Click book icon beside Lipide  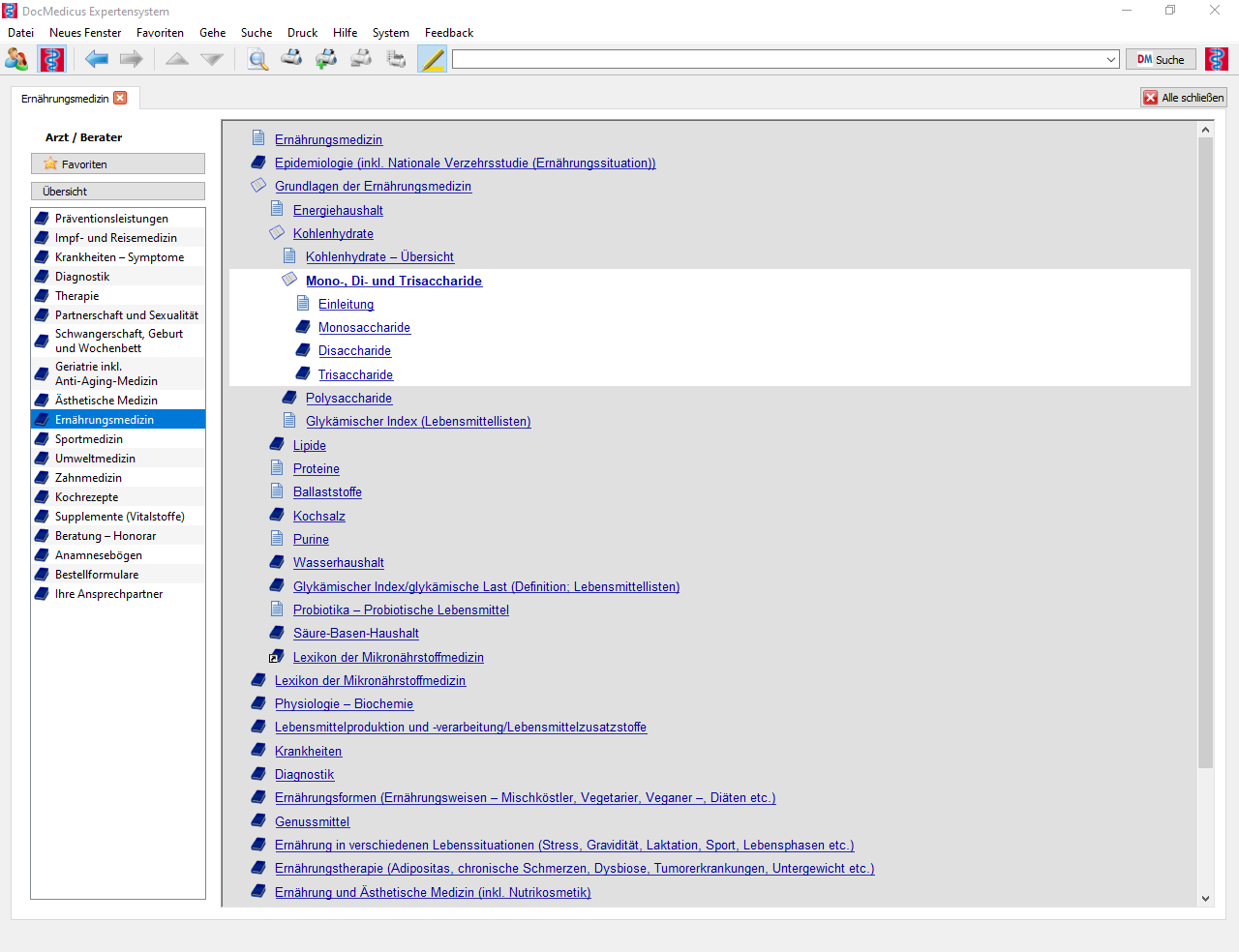click(x=277, y=444)
